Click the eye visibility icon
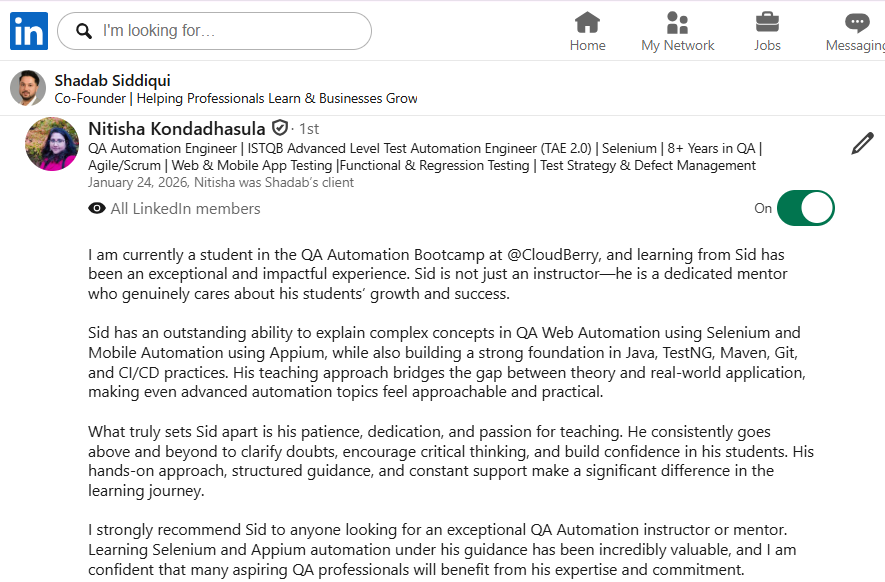The height and width of the screenshot is (582, 885). (97, 208)
